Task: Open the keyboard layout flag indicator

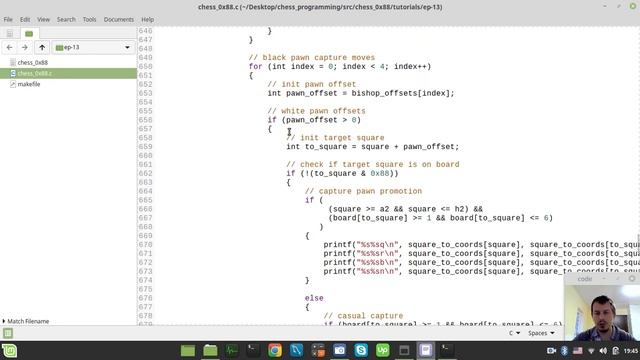Action: coord(578,351)
